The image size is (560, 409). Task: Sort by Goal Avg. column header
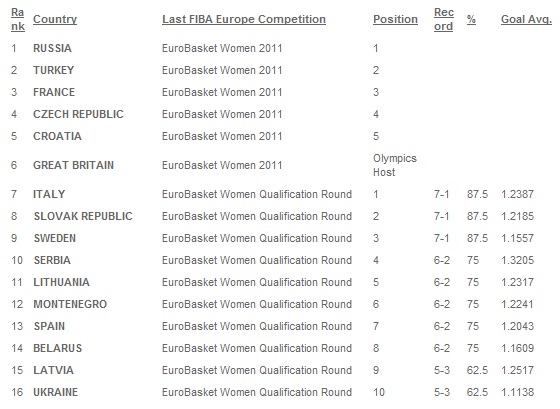(526, 19)
